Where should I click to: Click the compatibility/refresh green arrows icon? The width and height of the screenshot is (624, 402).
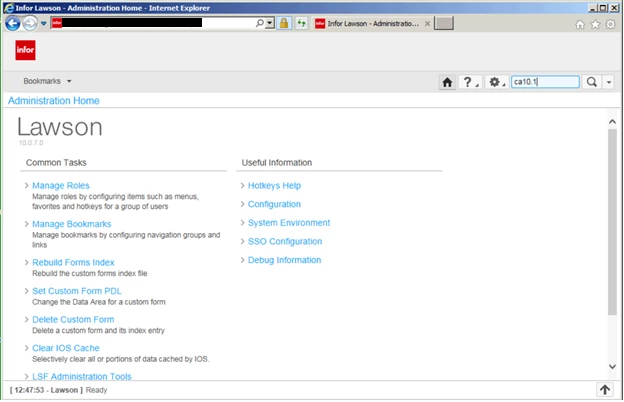pyautogui.click(x=301, y=23)
